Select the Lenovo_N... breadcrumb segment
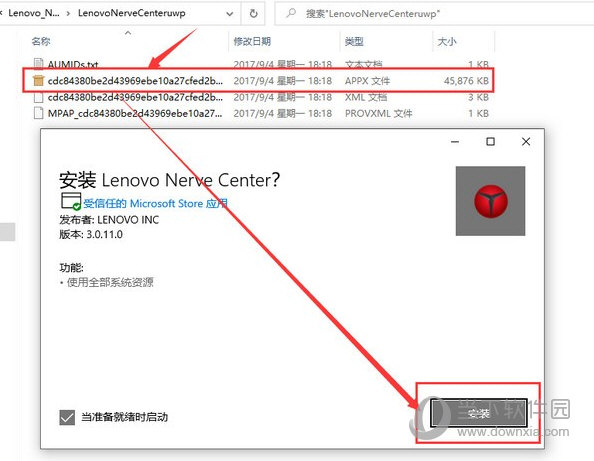Image resolution: width=594 pixels, height=461 pixels. coord(34,13)
